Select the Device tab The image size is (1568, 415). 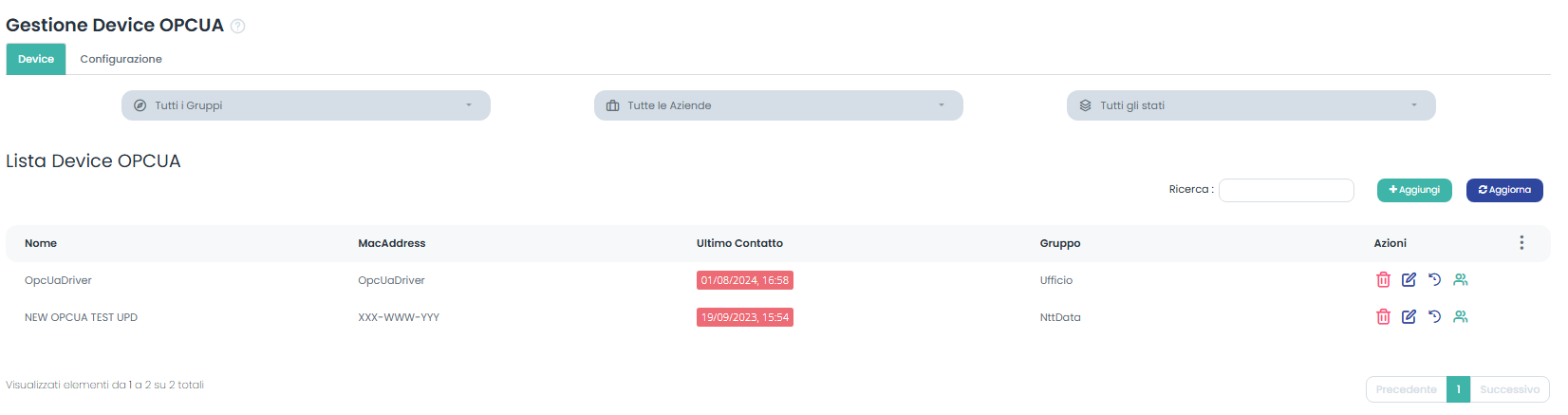point(36,59)
